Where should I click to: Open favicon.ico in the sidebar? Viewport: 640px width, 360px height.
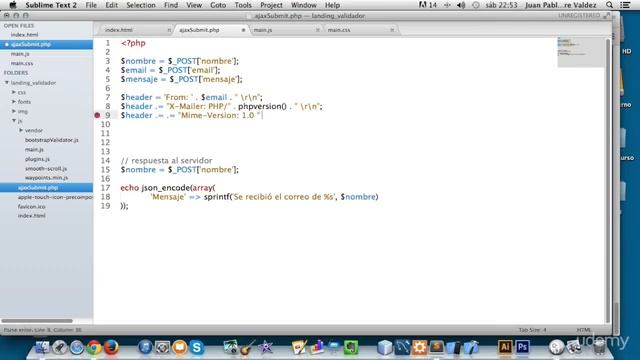(x=31, y=207)
